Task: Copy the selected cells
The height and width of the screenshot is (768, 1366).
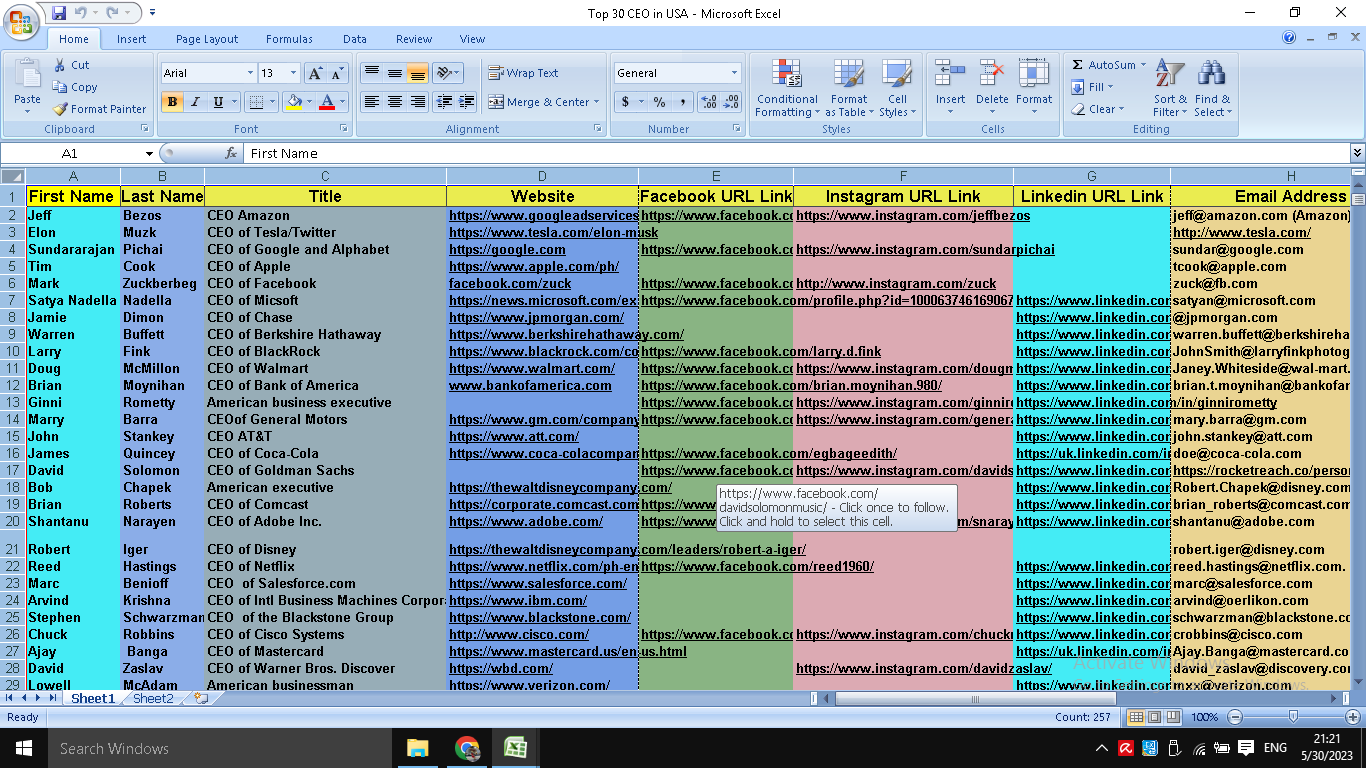Action: coord(75,87)
